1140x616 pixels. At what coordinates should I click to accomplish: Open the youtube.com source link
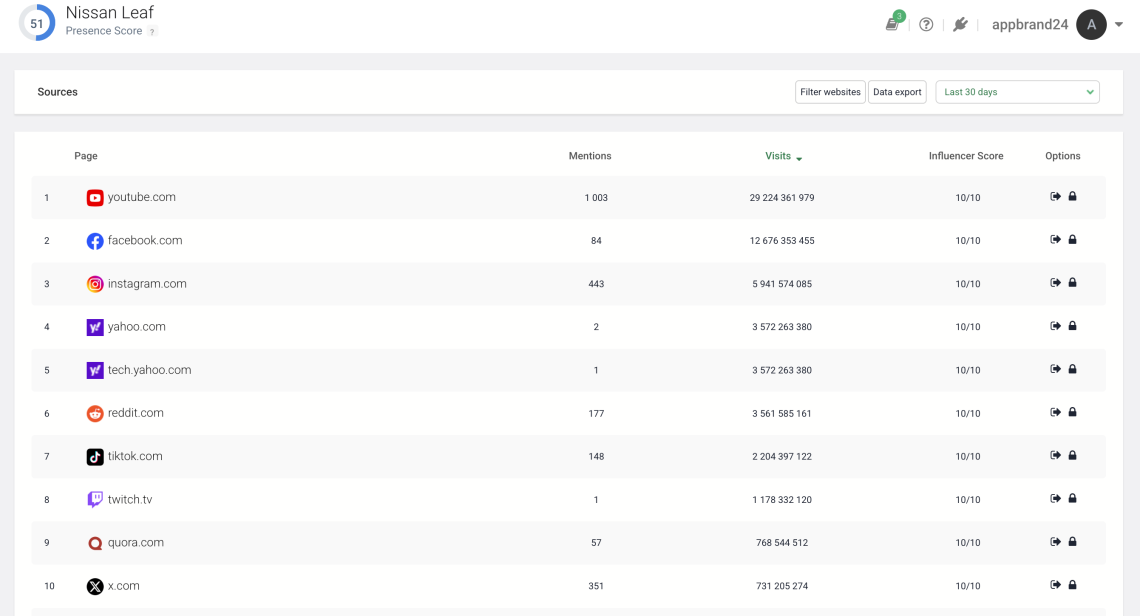[x=142, y=197]
